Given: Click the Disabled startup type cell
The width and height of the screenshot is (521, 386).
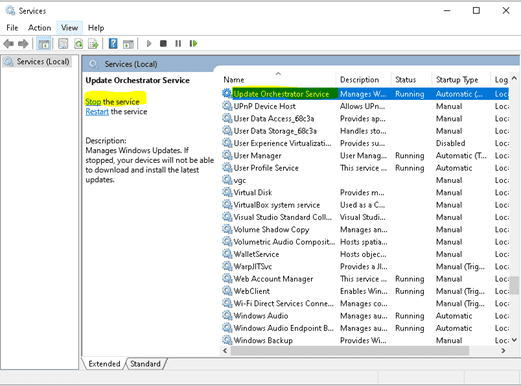Looking at the screenshot, I should [x=450, y=143].
